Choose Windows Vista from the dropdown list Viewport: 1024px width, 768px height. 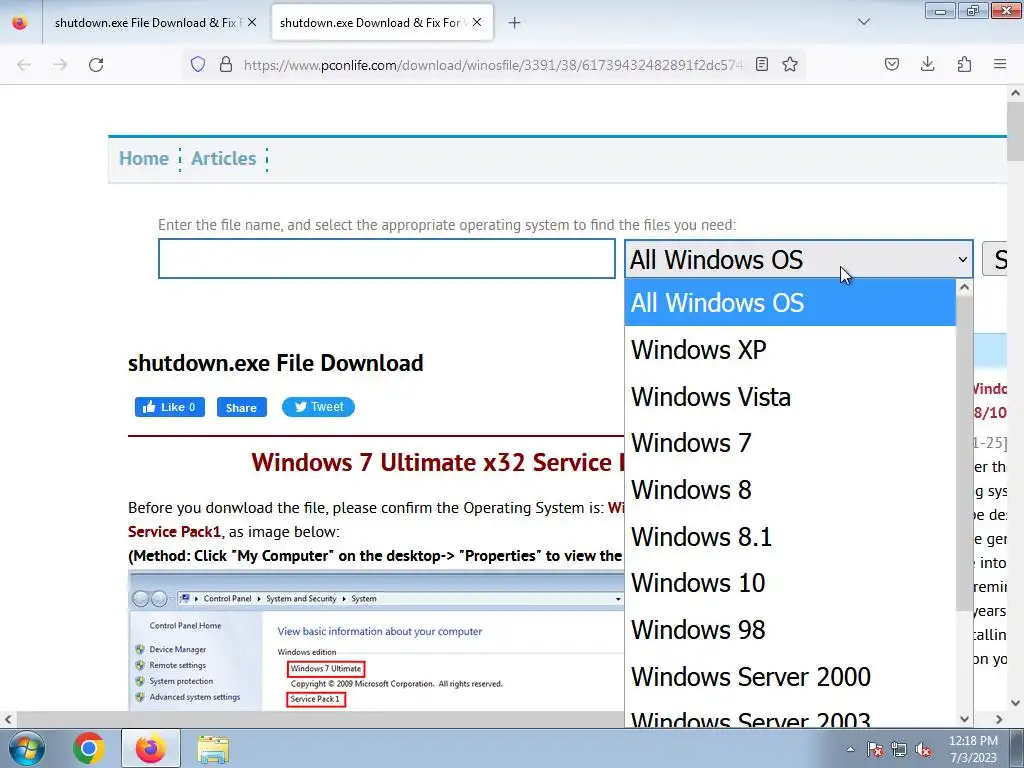790,397
